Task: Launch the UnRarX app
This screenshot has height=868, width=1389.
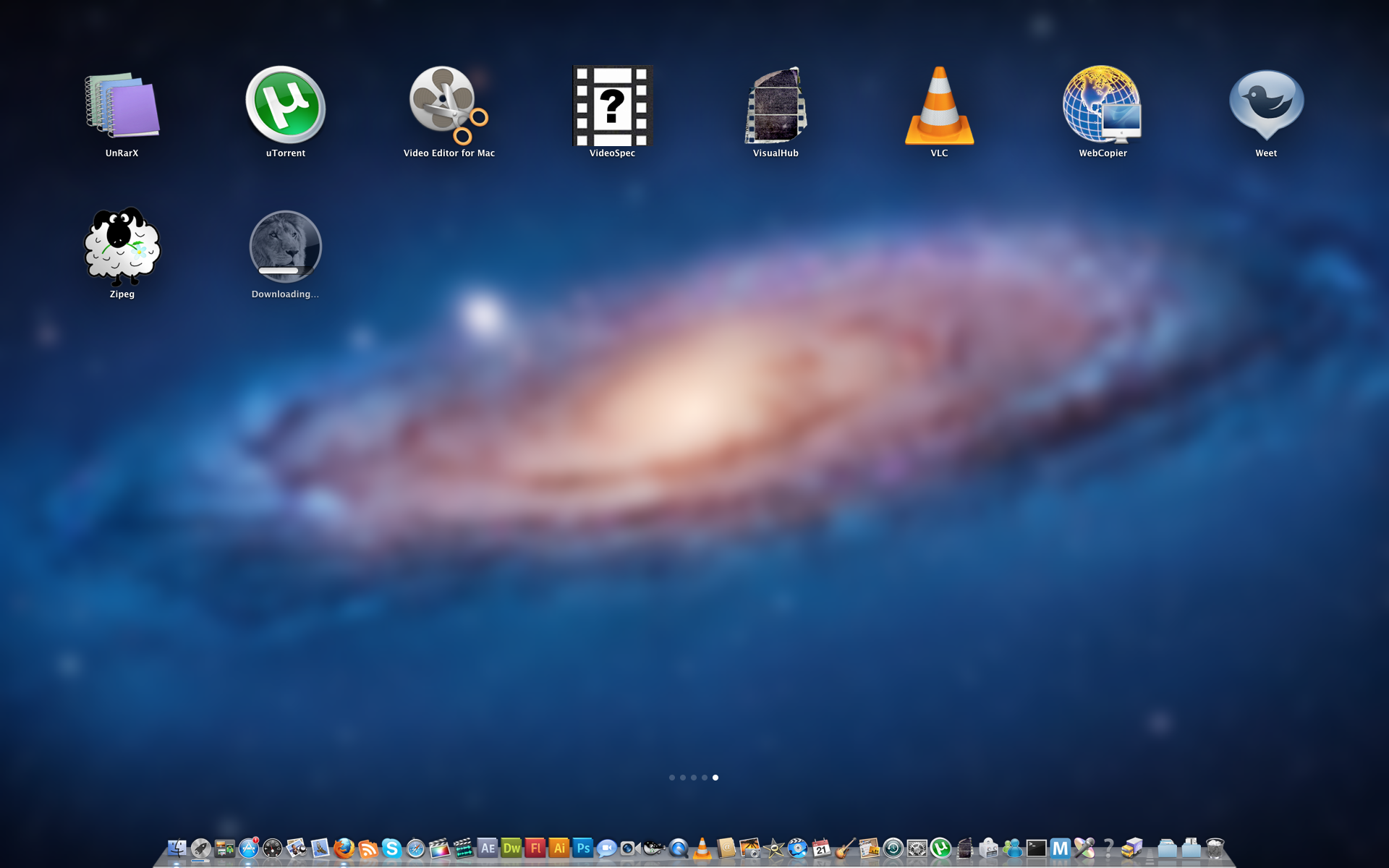Action: pos(122,106)
